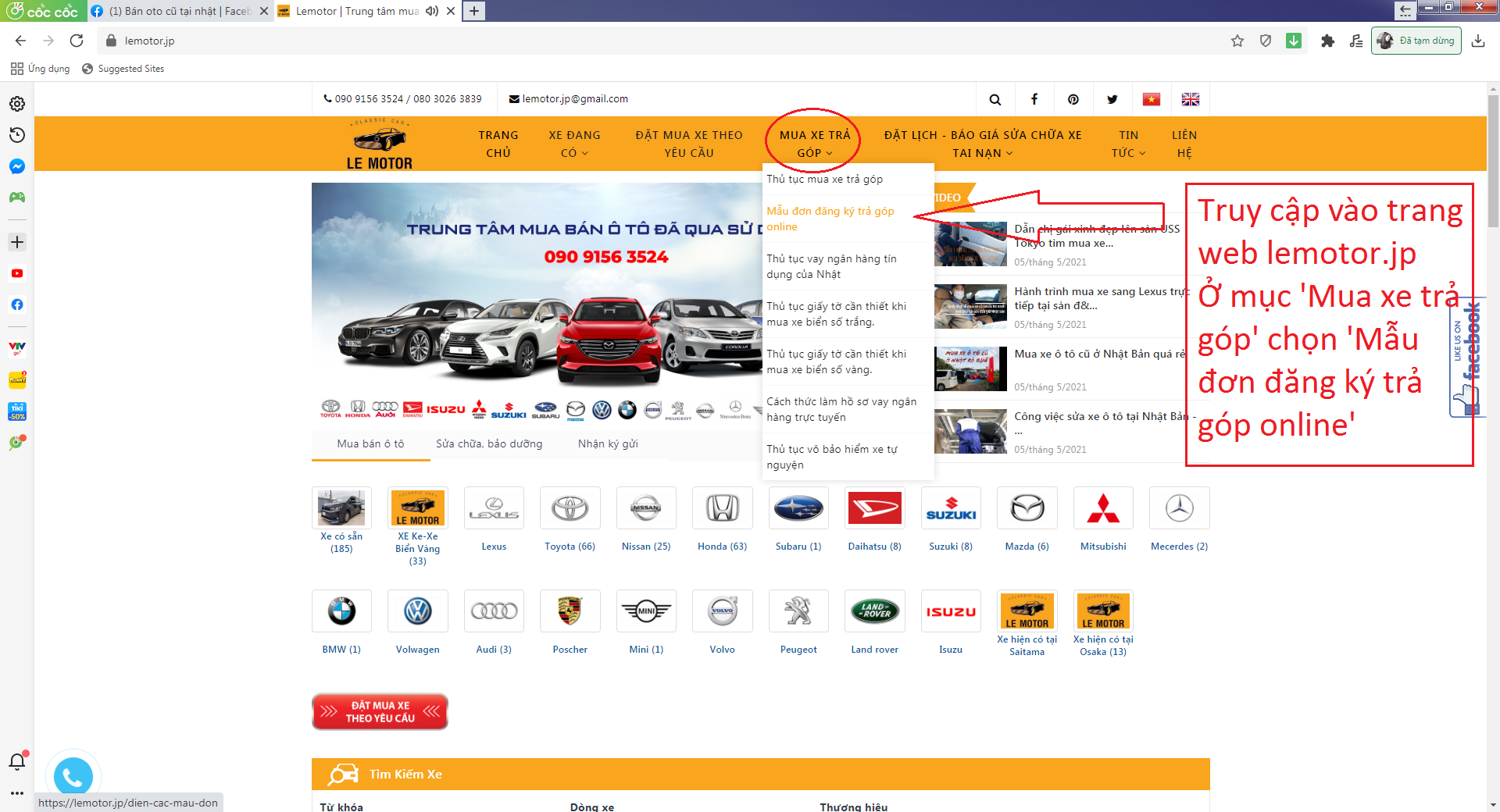Viewport: 1500px width, 812px height.
Task: Open sidebar notifications bell
Action: (17, 761)
